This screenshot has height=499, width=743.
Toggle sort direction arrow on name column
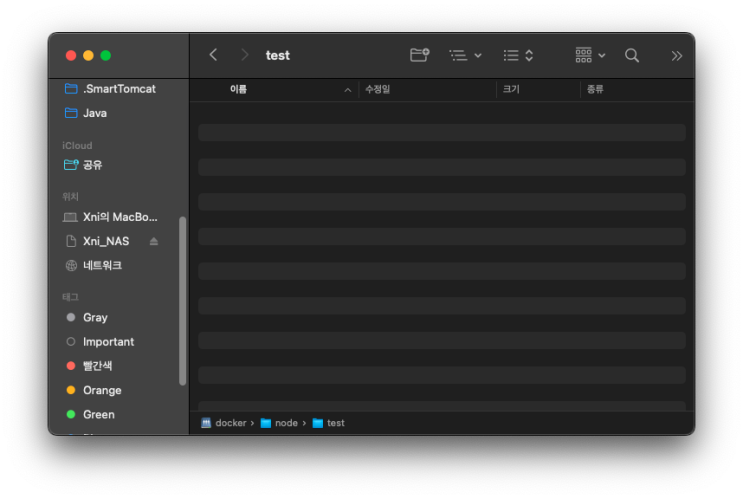point(348,90)
